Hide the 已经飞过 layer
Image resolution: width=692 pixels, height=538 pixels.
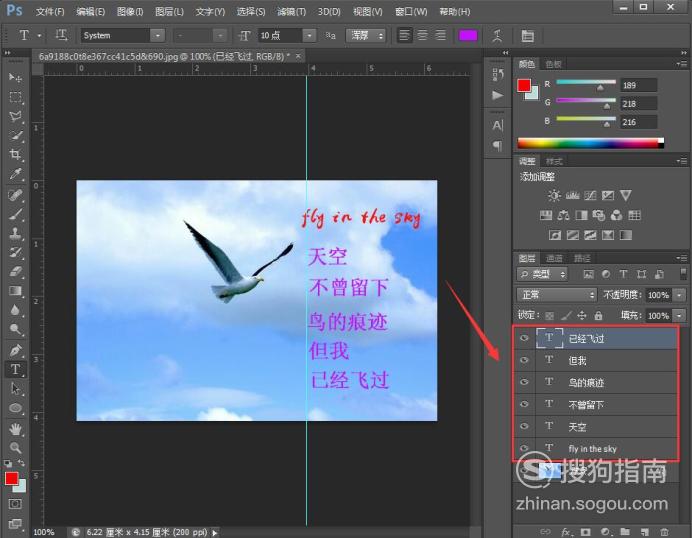click(x=524, y=338)
